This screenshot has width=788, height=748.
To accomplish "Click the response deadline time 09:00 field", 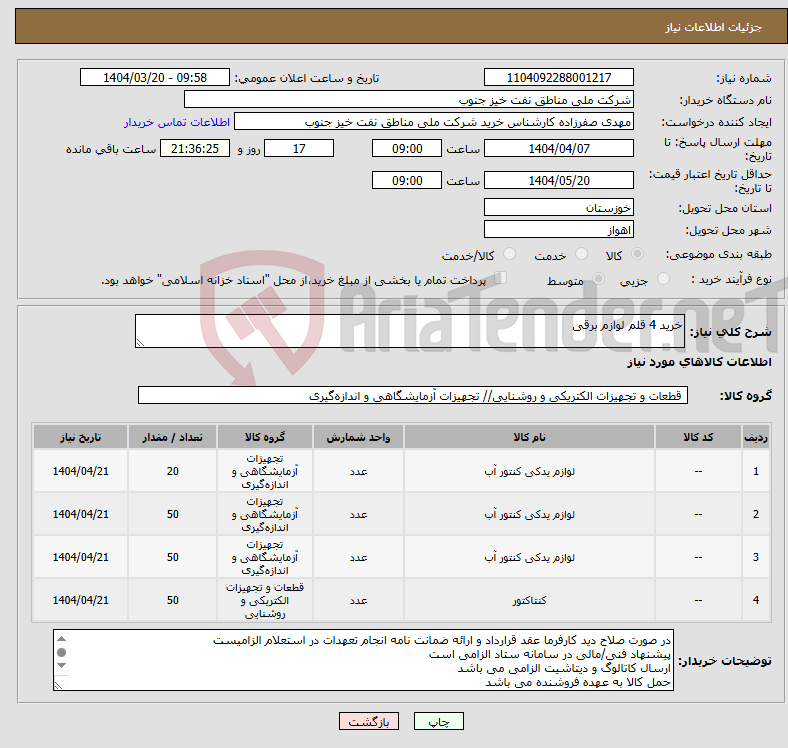I will [x=407, y=149].
